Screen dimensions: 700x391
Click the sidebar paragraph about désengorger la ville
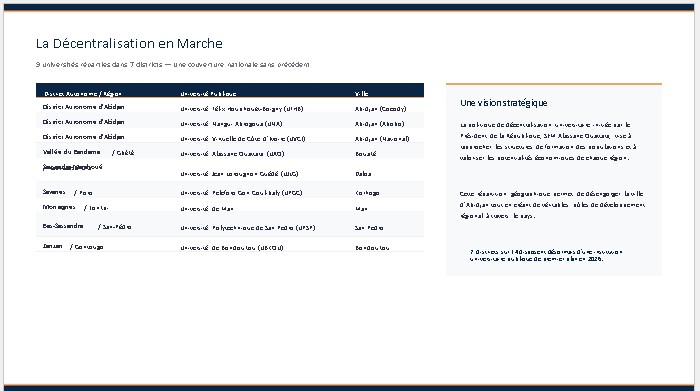click(552, 205)
